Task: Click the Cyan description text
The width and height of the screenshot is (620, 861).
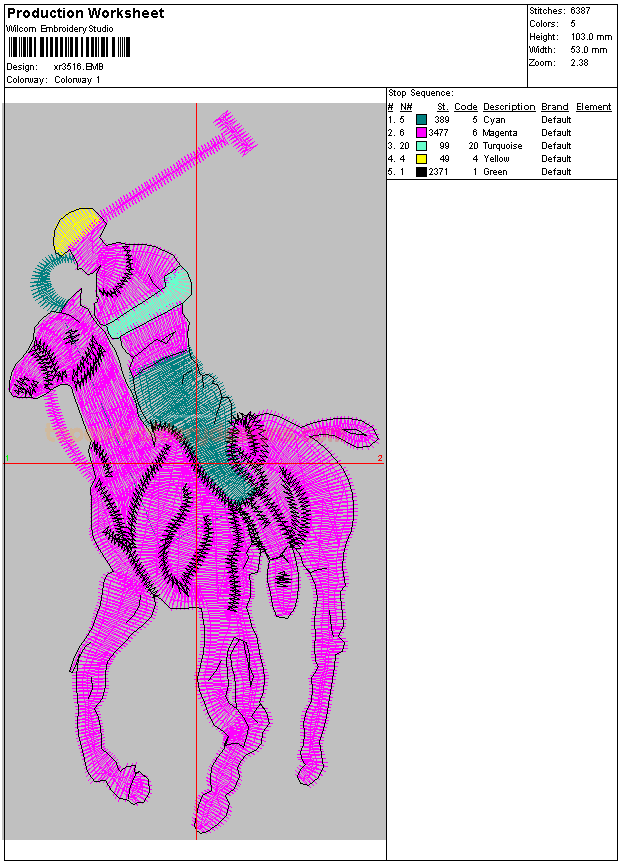Action: tap(494, 120)
